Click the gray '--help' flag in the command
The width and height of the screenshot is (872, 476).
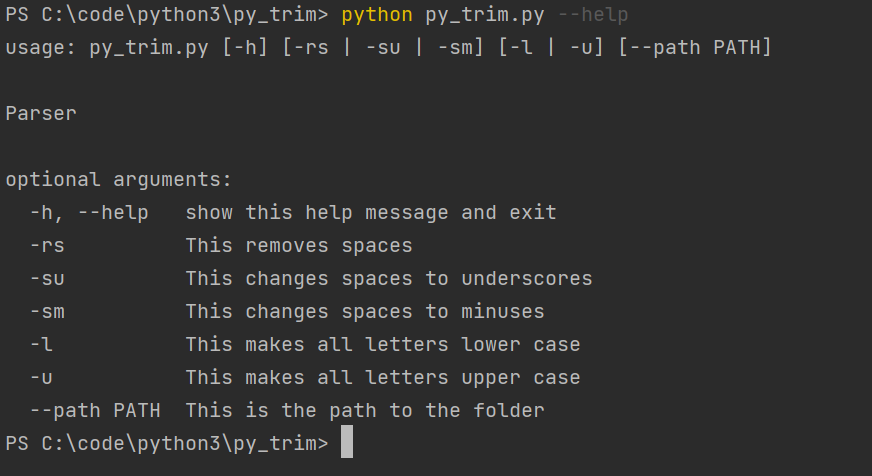coord(593,15)
